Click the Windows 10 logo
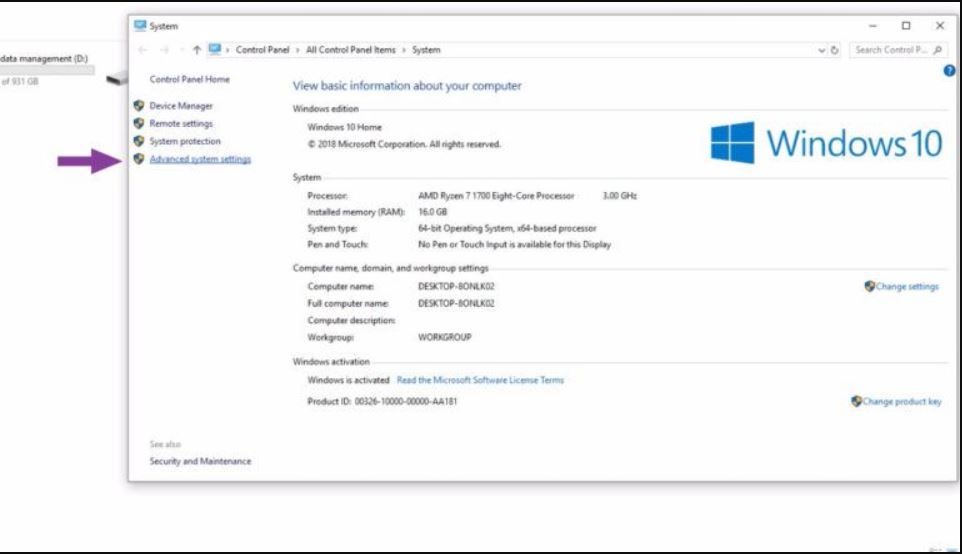This screenshot has height=554, width=962. 826,142
